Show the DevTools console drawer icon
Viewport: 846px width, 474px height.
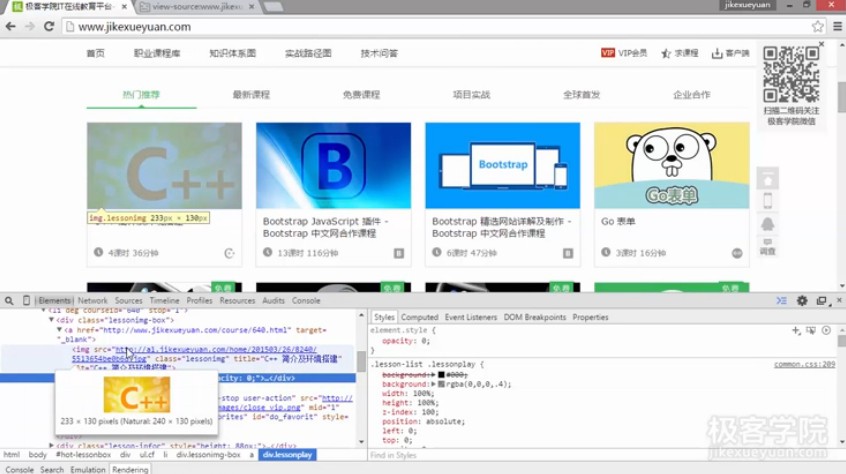[781, 300]
